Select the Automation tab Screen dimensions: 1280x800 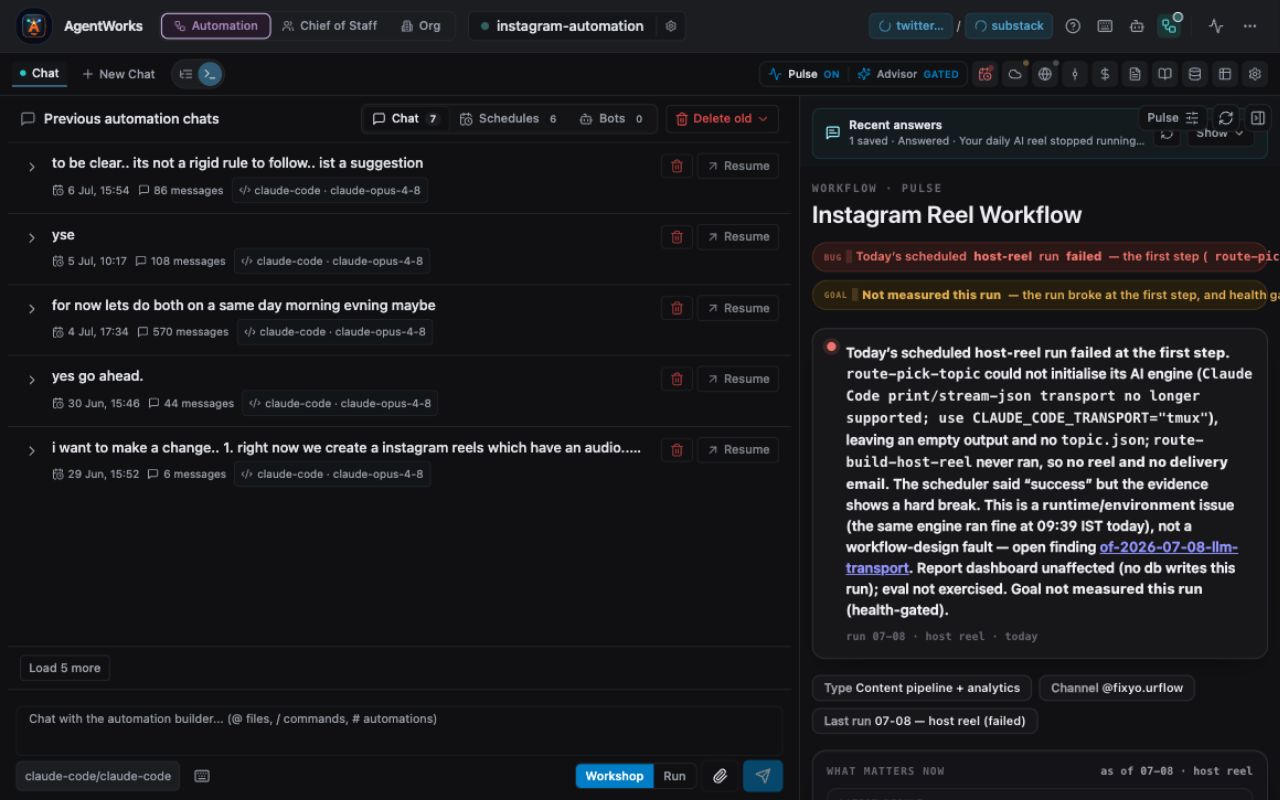(x=216, y=26)
